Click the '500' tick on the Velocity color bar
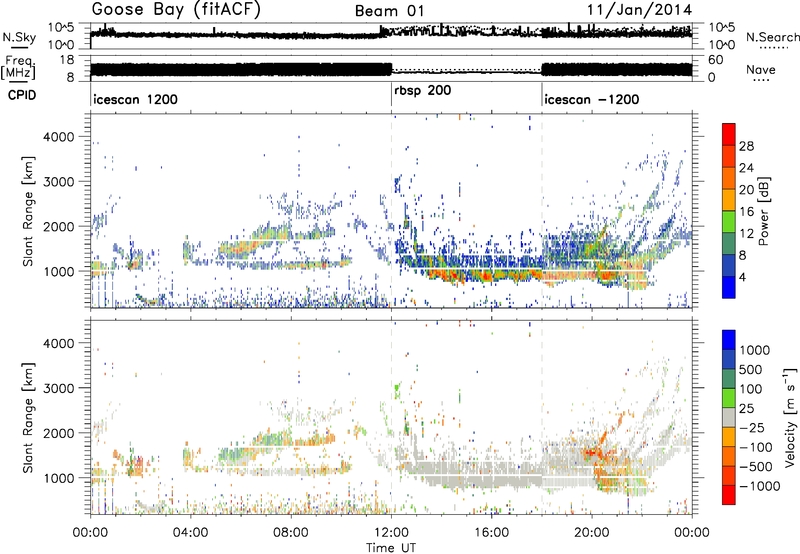 750,369
